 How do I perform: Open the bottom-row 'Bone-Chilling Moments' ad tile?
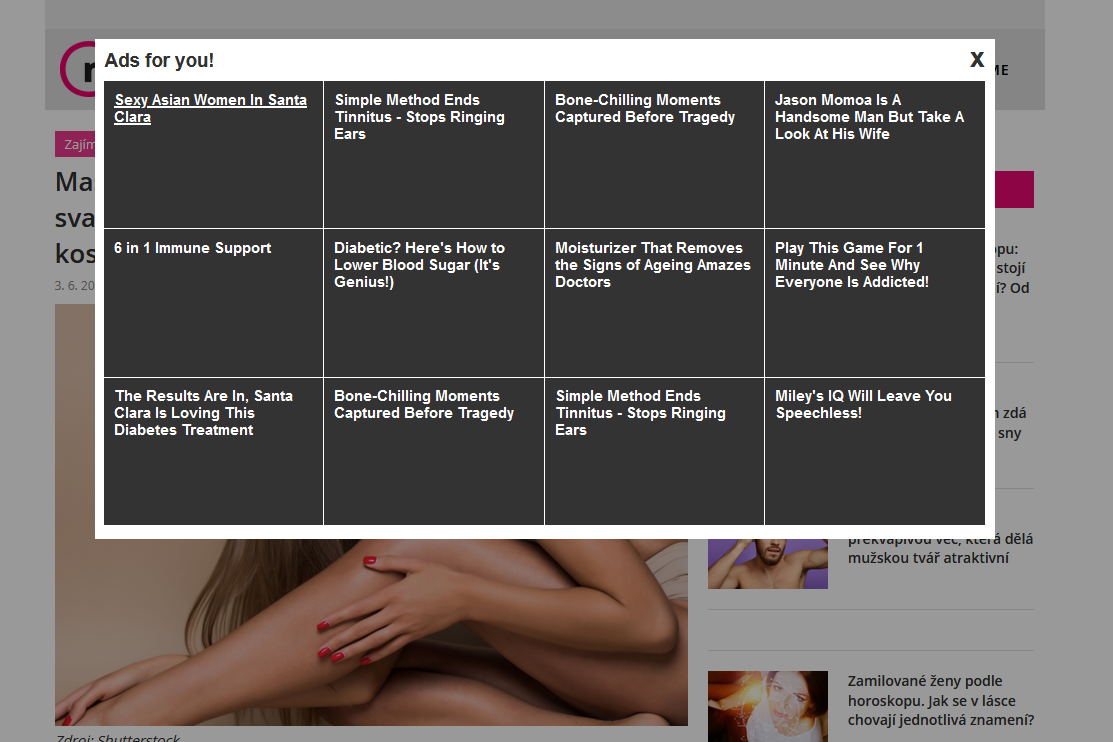434,452
